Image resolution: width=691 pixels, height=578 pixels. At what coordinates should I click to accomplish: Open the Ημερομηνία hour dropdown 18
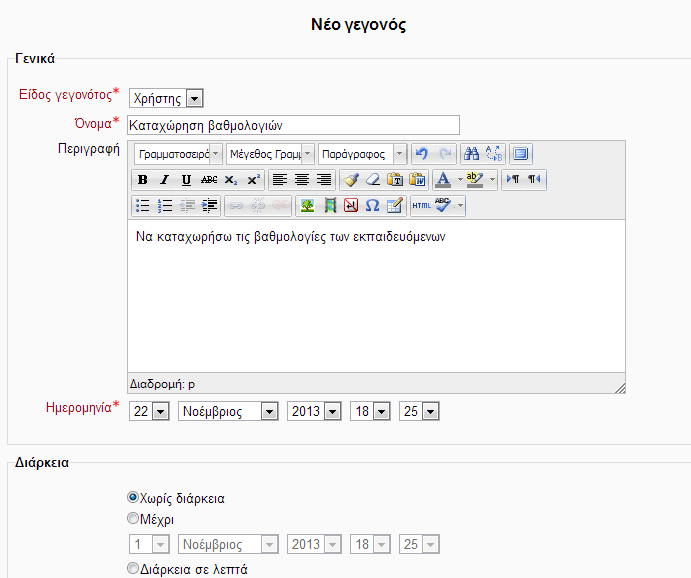coord(370,411)
